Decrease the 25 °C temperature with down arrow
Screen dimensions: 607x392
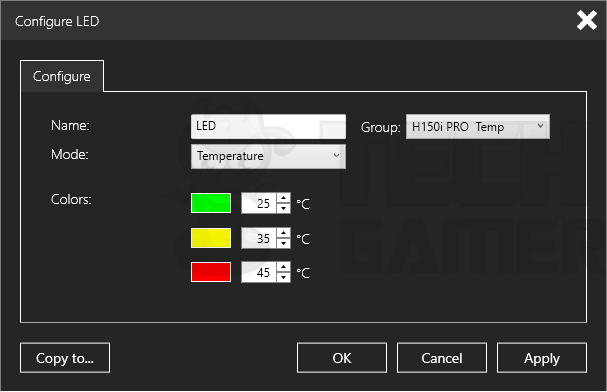pos(284,208)
